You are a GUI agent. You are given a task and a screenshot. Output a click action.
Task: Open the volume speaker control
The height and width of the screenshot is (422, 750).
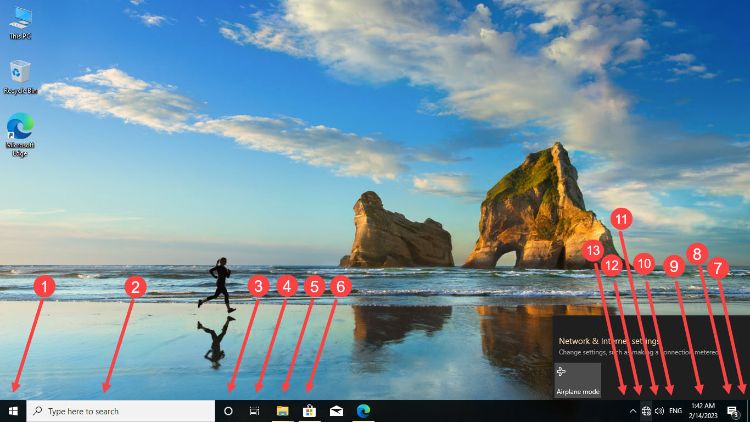click(x=659, y=411)
